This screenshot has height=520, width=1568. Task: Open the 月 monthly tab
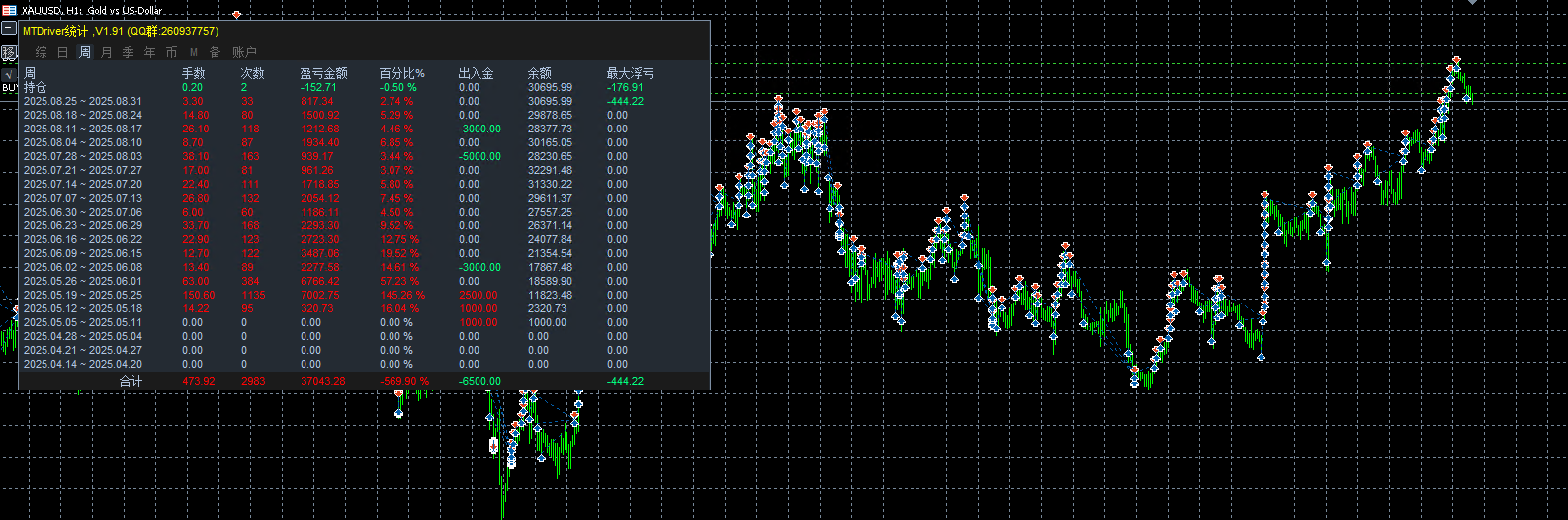click(x=107, y=52)
